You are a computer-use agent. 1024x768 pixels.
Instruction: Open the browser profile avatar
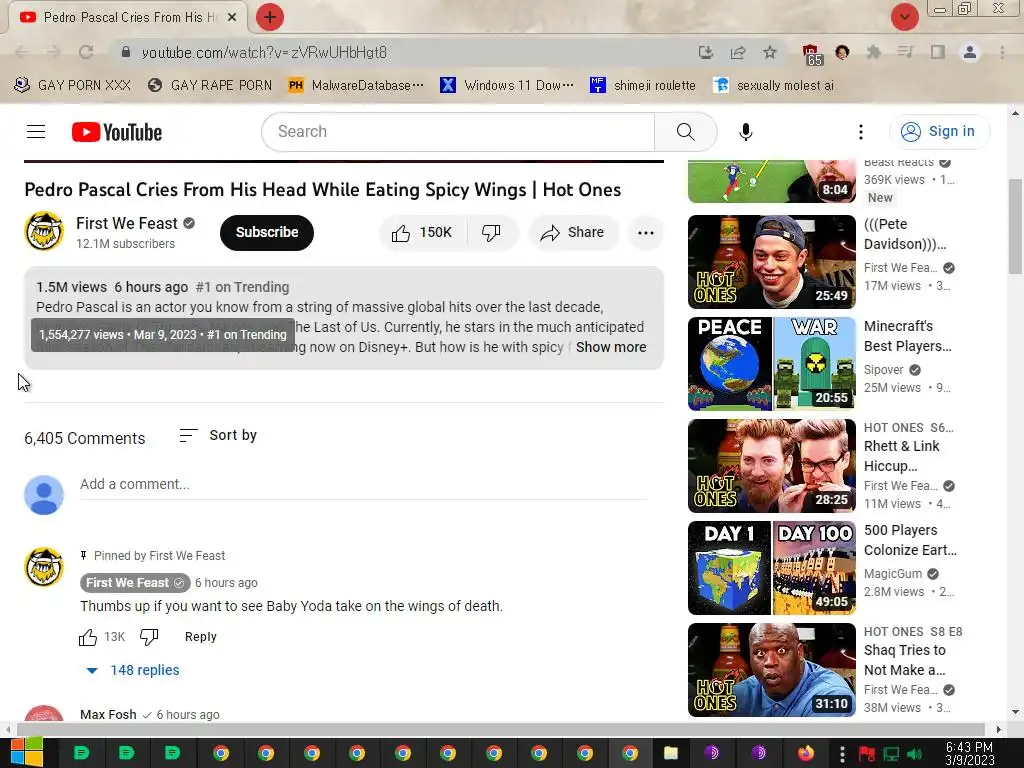coord(970,52)
